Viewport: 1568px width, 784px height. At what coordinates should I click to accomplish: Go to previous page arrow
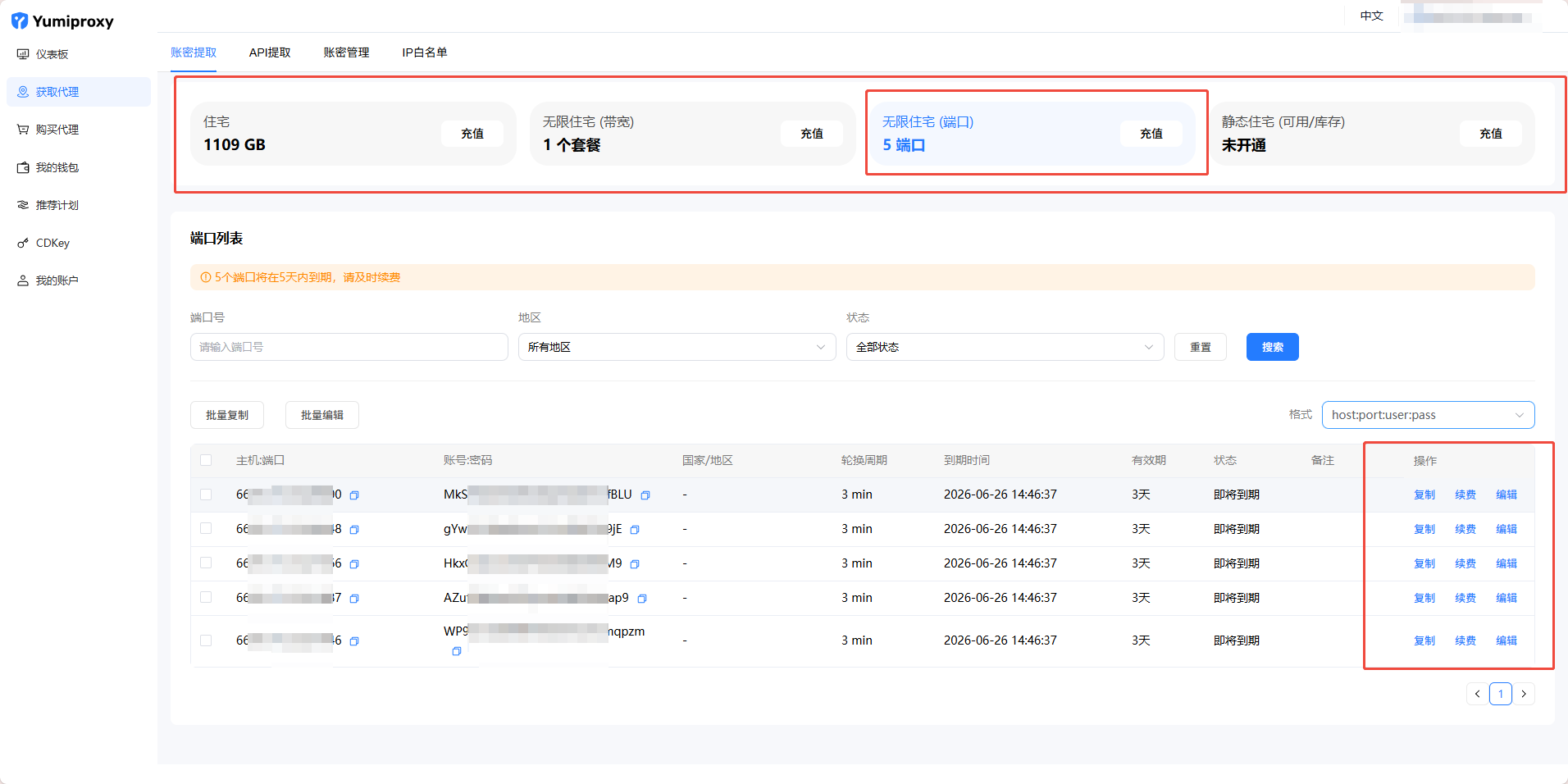coord(1478,694)
